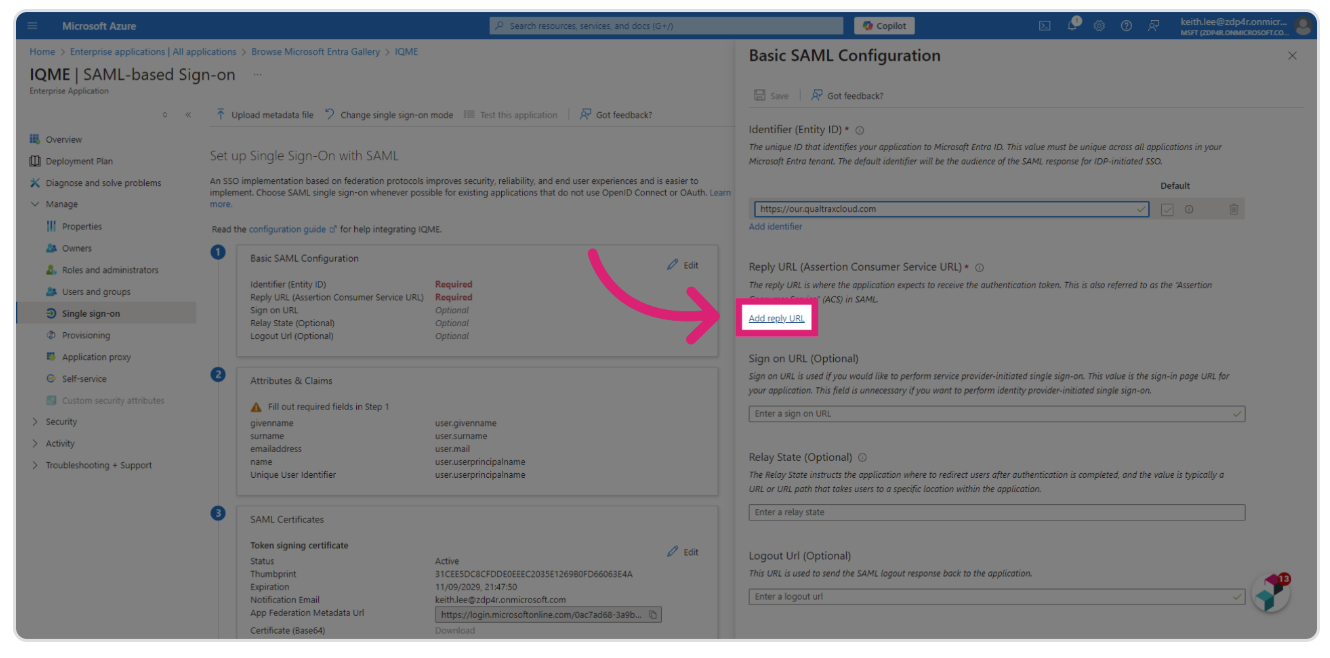This screenshot has height=658, width=1330.
Task: Collapse the sidebar with the double chevron
Action: coord(188,115)
